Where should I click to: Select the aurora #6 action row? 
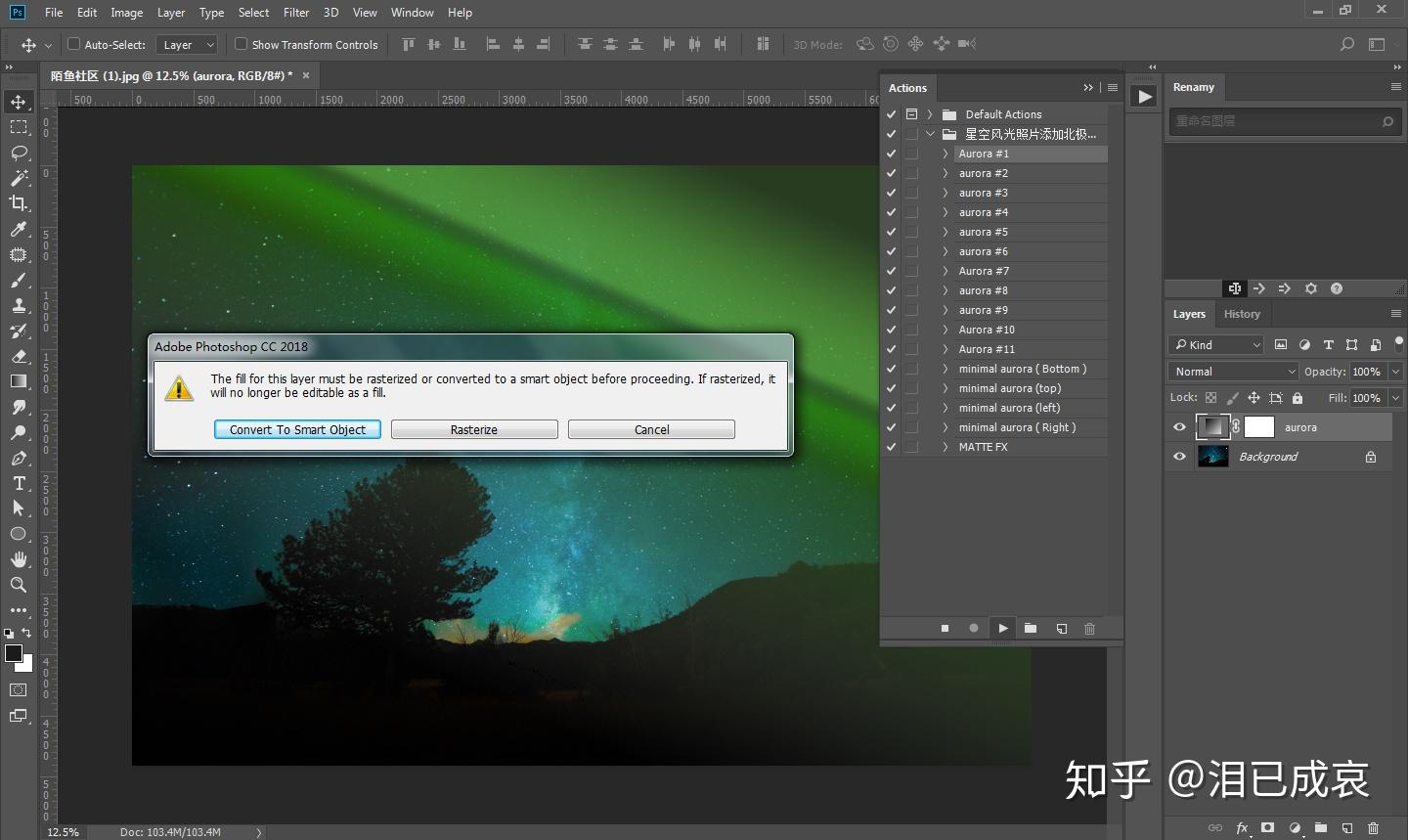(x=1031, y=251)
